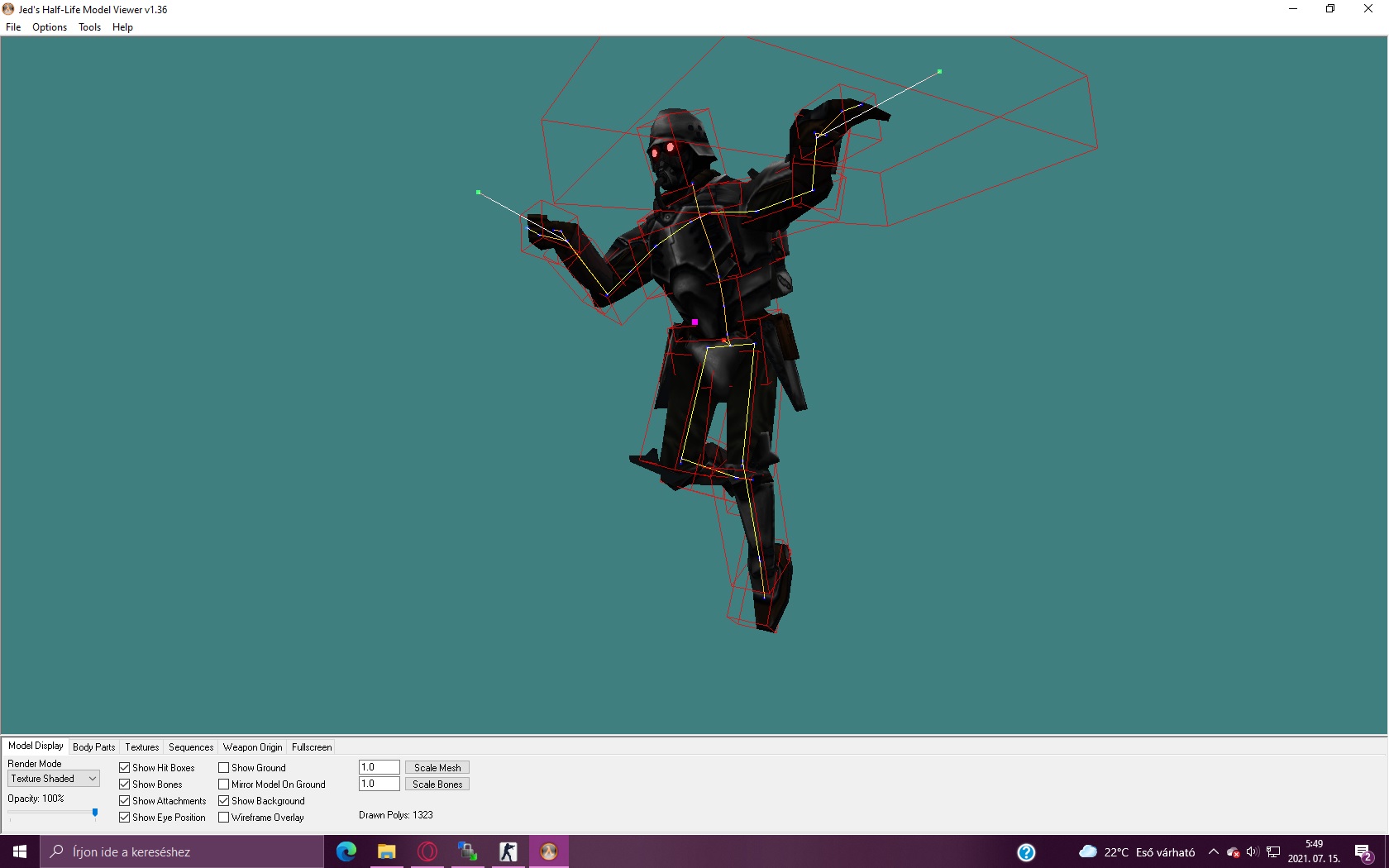Show hidden system tray icons
Screen dimensions: 1389x868
tap(1214, 852)
